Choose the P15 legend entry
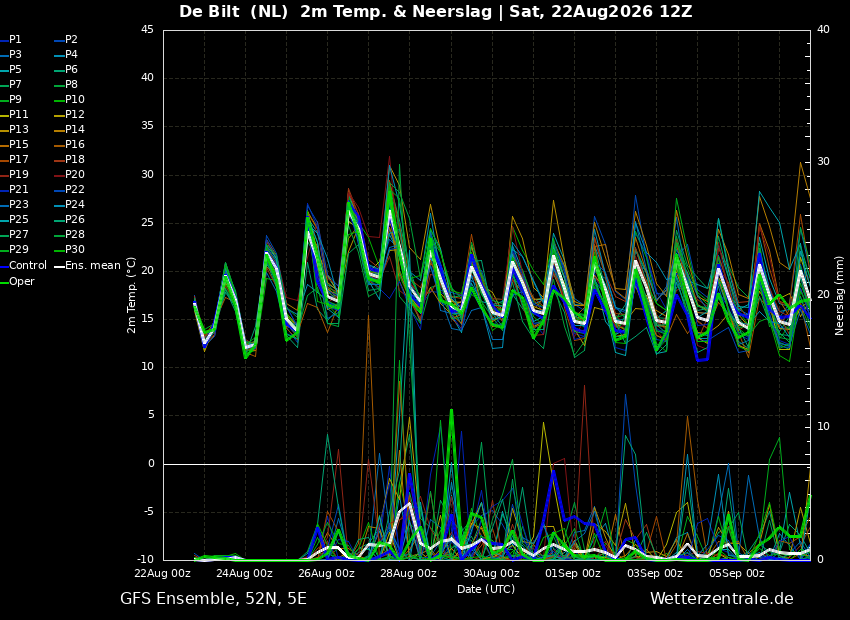 point(18,145)
